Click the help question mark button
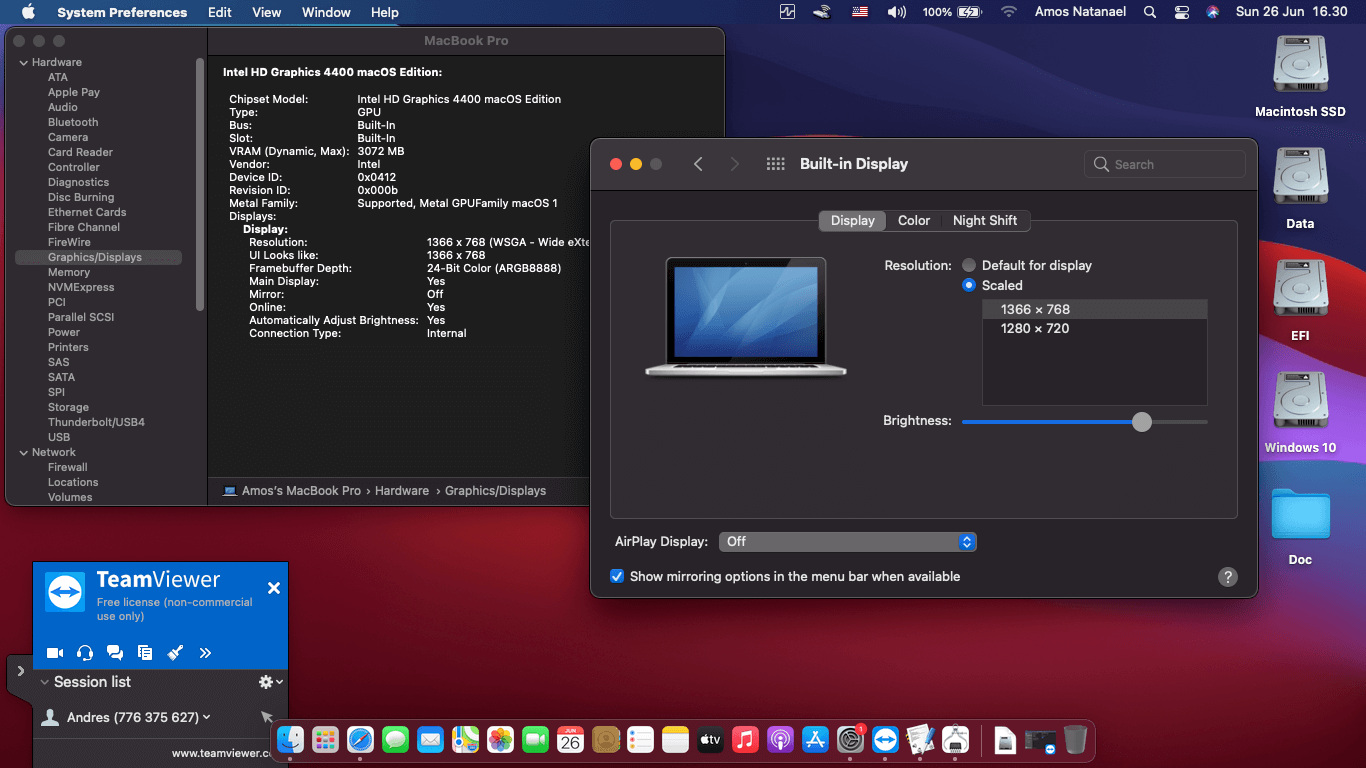 pyautogui.click(x=1228, y=577)
